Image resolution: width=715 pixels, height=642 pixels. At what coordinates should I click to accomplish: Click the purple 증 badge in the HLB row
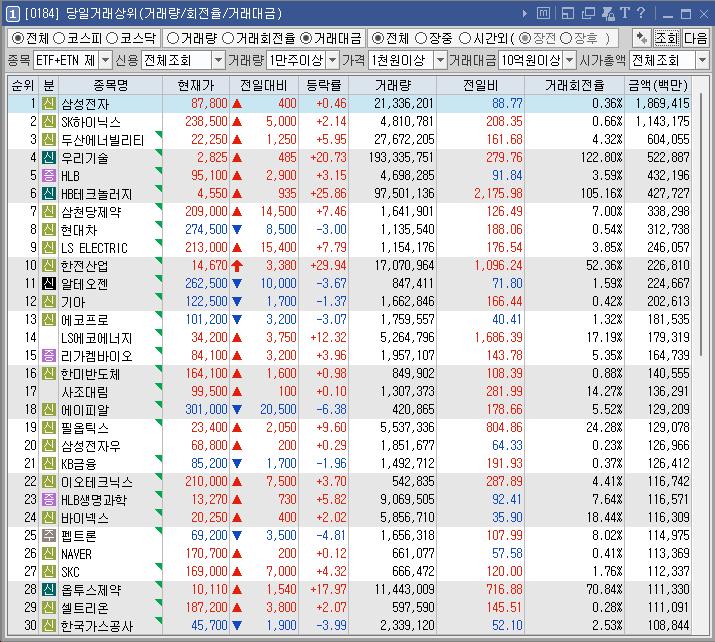pyautogui.click(x=49, y=176)
